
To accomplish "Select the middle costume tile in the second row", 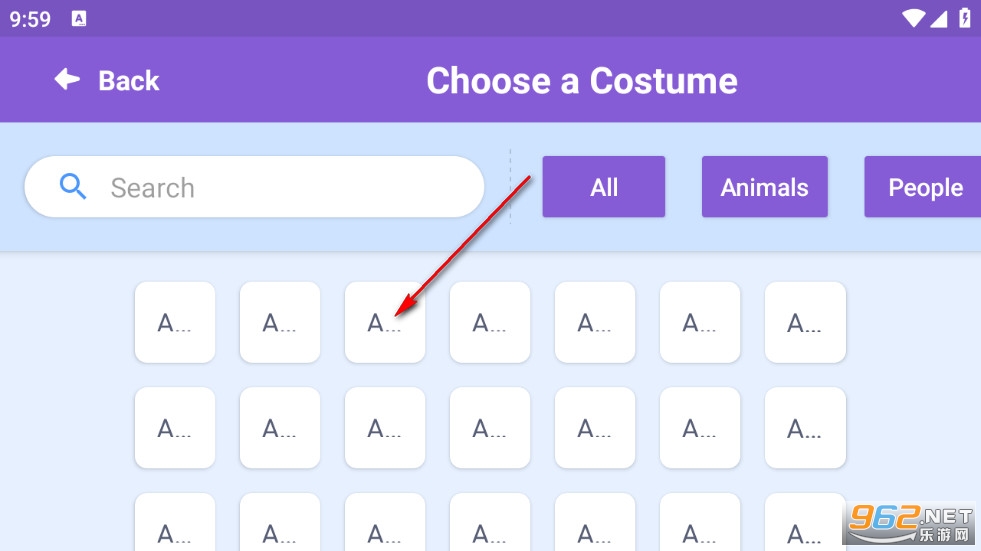I will click(x=490, y=427).
